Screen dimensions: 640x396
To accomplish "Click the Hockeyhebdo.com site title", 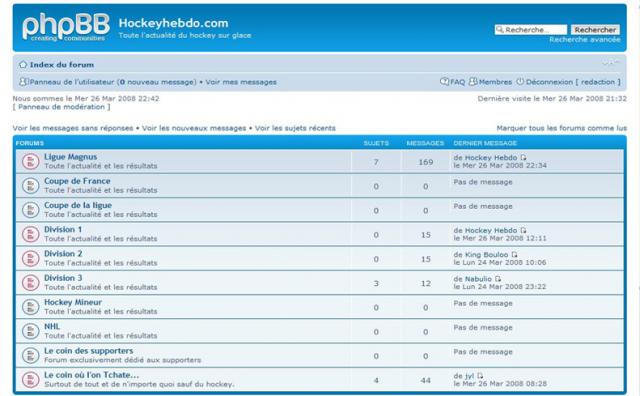I will pyautogui.click(x=173, y=23).
